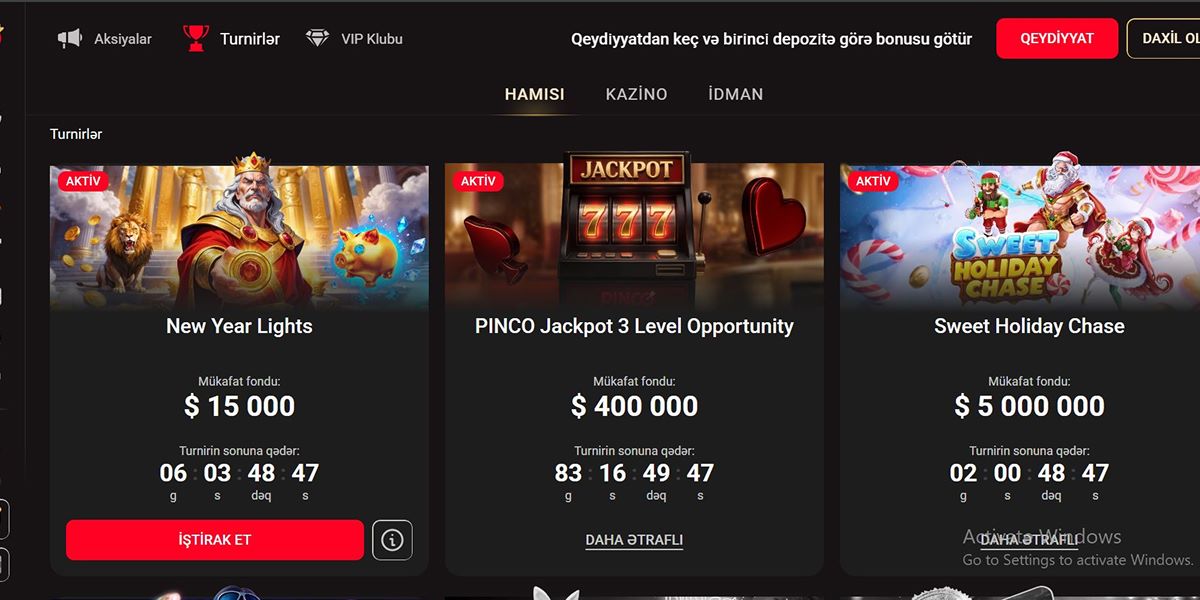Click the Aksiyalar megaphone icon

pyautogui.click(x=69, y=39)
